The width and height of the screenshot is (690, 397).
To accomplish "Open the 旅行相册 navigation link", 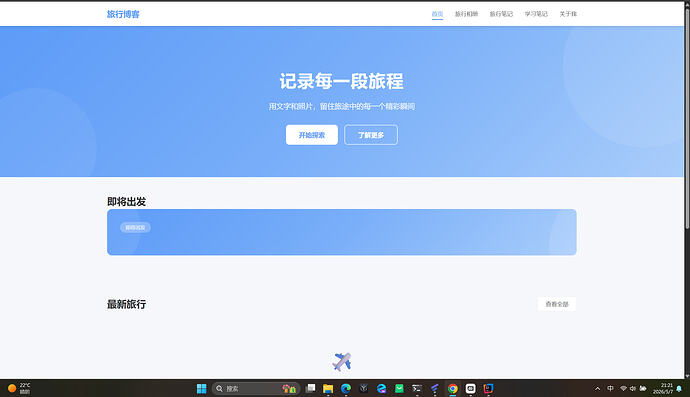I will 466,14.
